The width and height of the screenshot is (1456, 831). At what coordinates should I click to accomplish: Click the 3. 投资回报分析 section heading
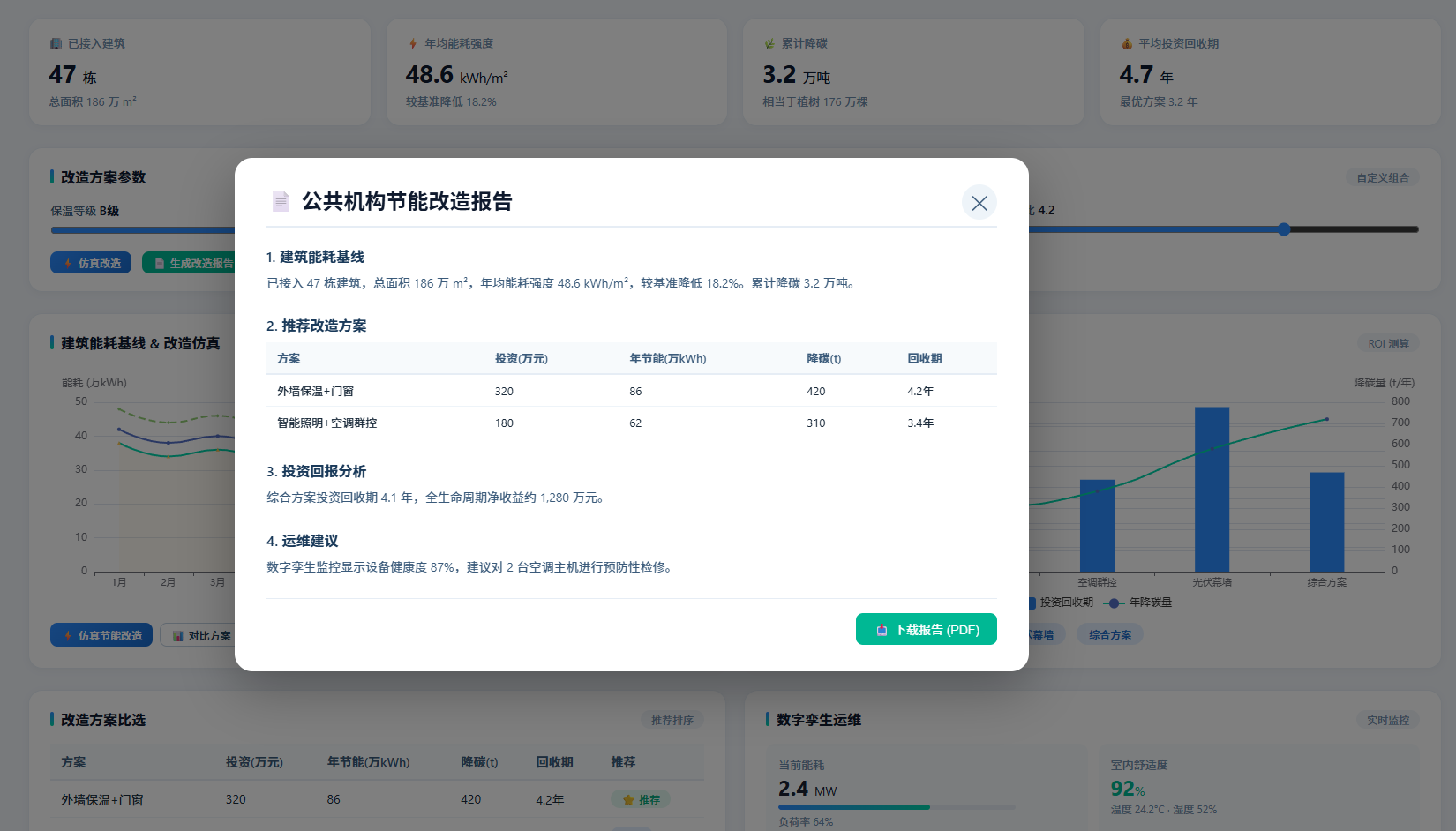pos(316,471)
